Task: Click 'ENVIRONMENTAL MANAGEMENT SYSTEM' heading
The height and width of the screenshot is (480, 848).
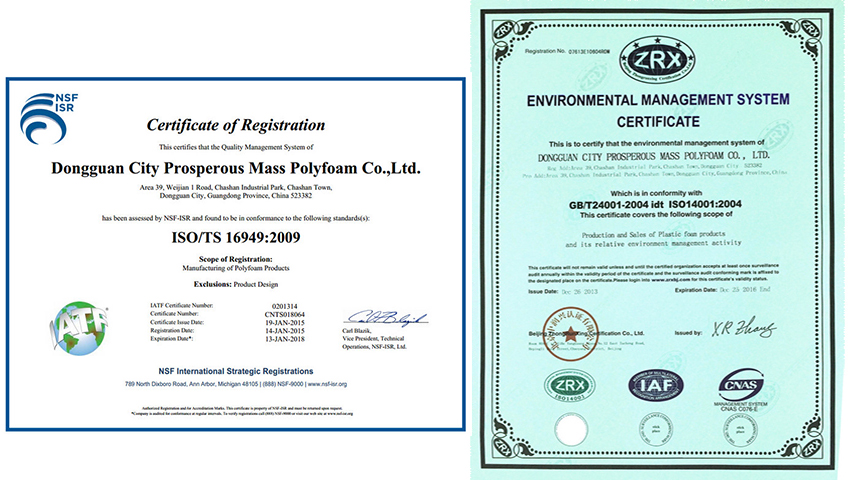Action: (658, 100)
